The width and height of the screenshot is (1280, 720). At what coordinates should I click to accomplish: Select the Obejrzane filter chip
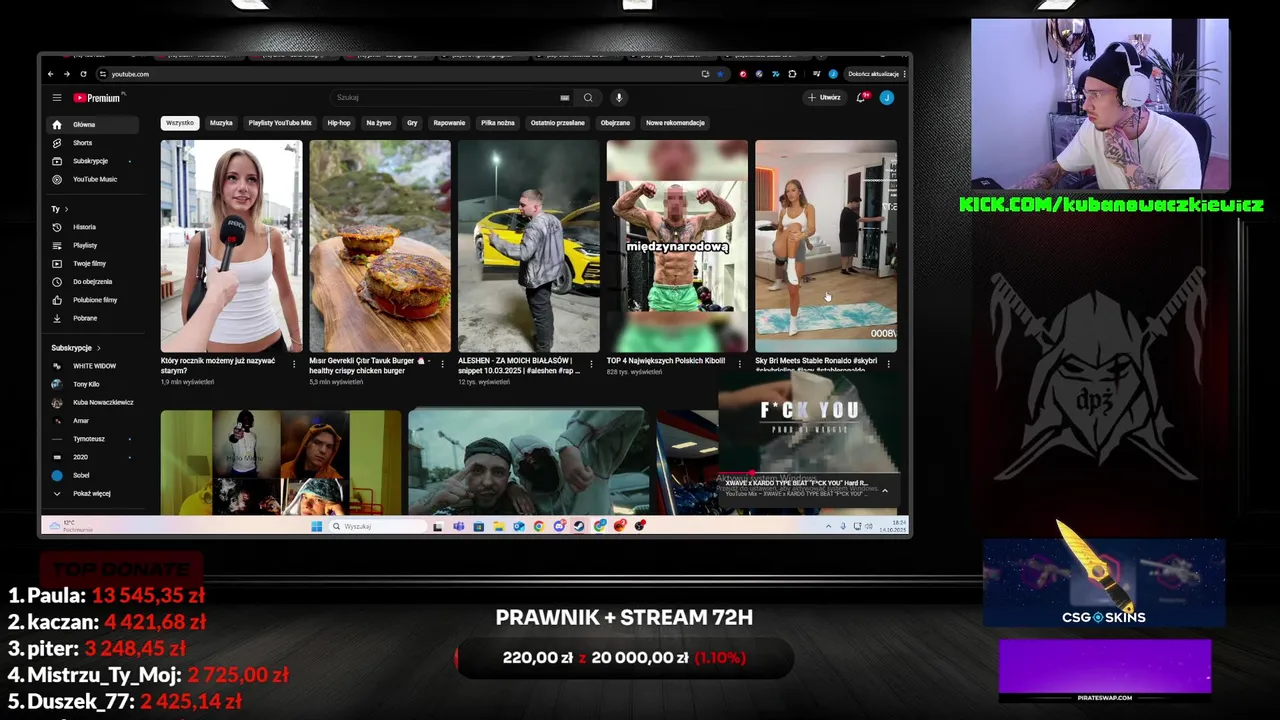(x=615, y=123)
